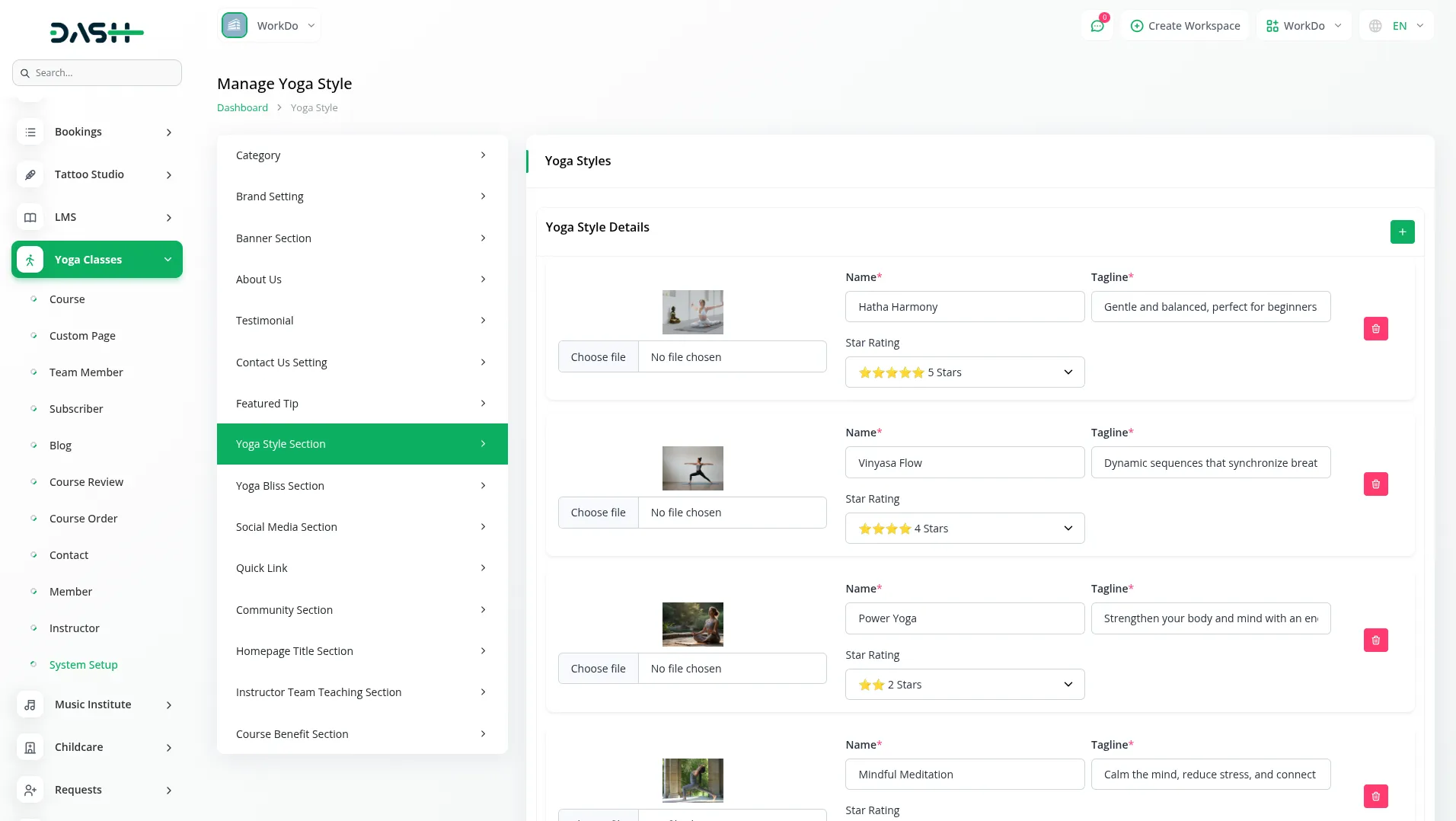Click the Power Yoga name field

pos(964,618)
